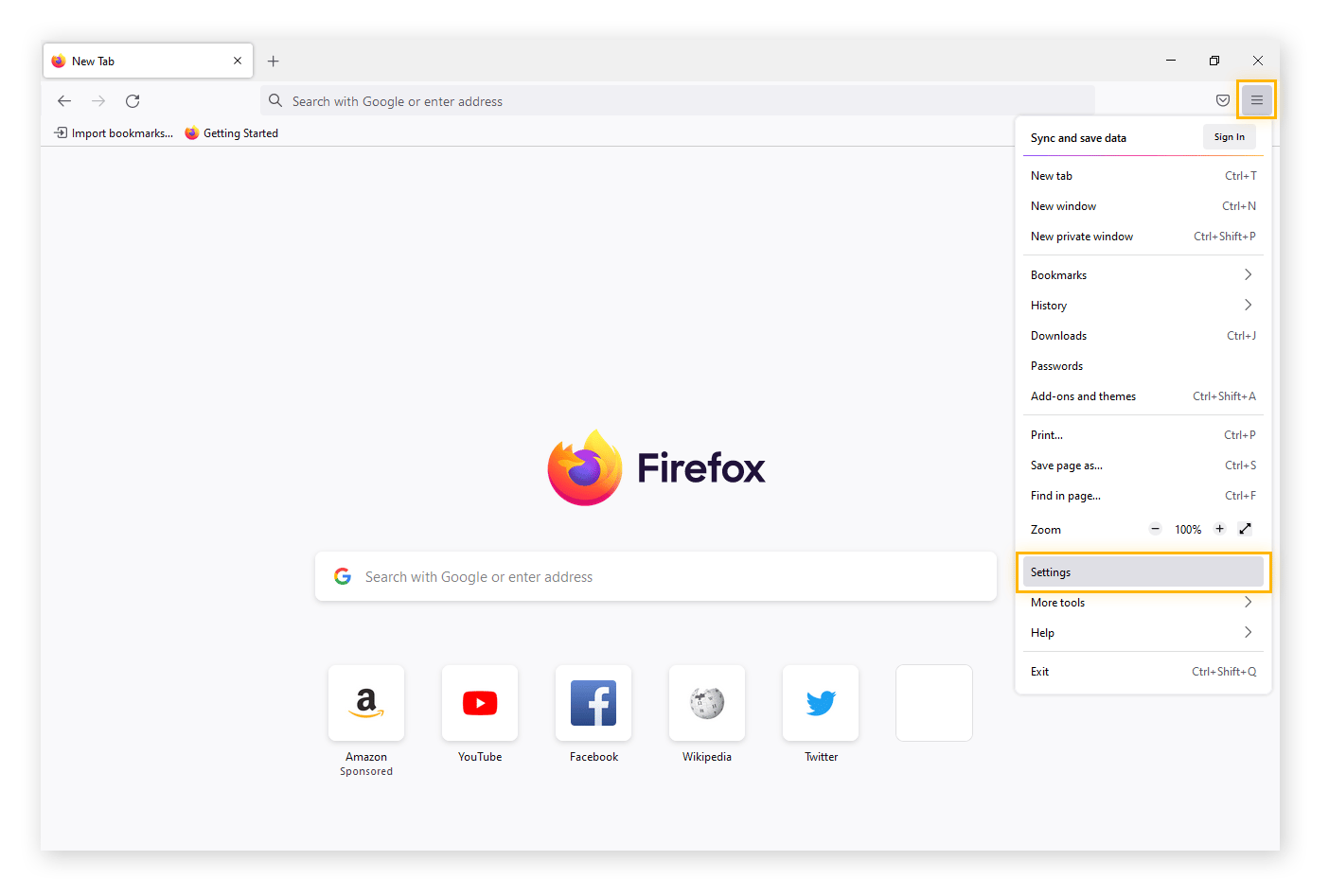The height and width of the screenshot is (896, 1329).
Task: Go back one page with arrow
Action: click(x=64, y=101)
